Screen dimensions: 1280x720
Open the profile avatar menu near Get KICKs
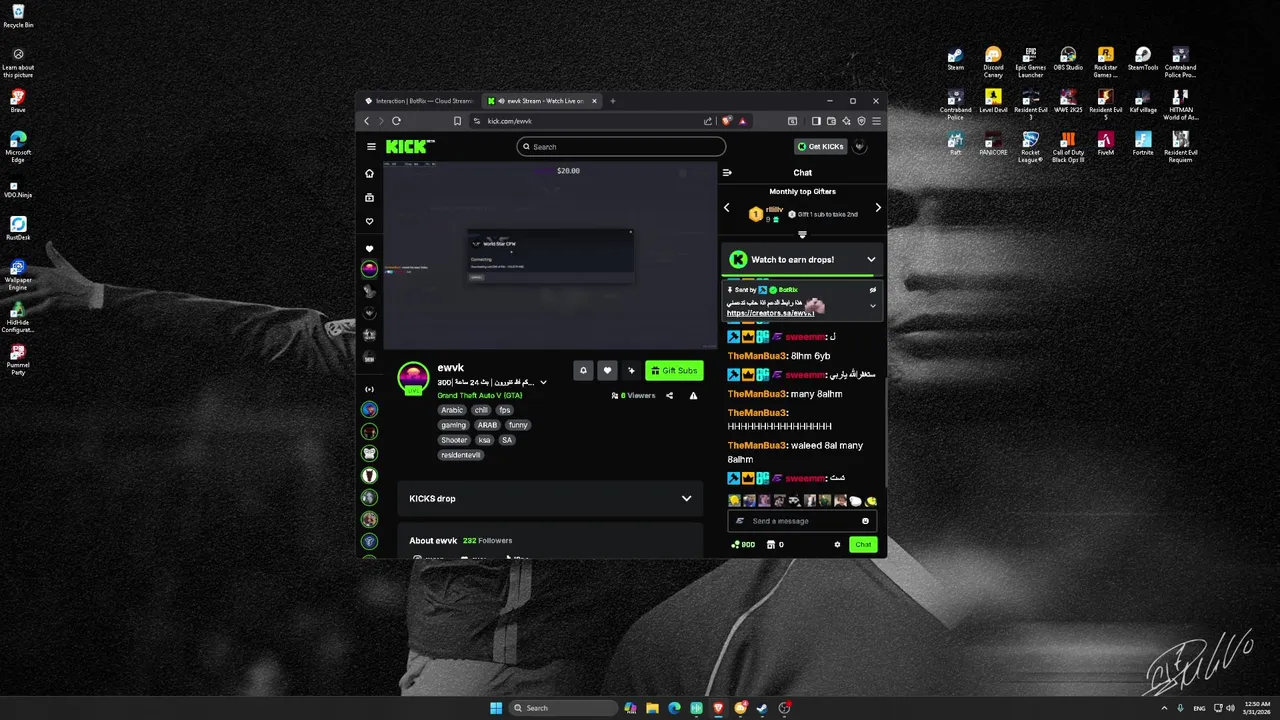860,146
